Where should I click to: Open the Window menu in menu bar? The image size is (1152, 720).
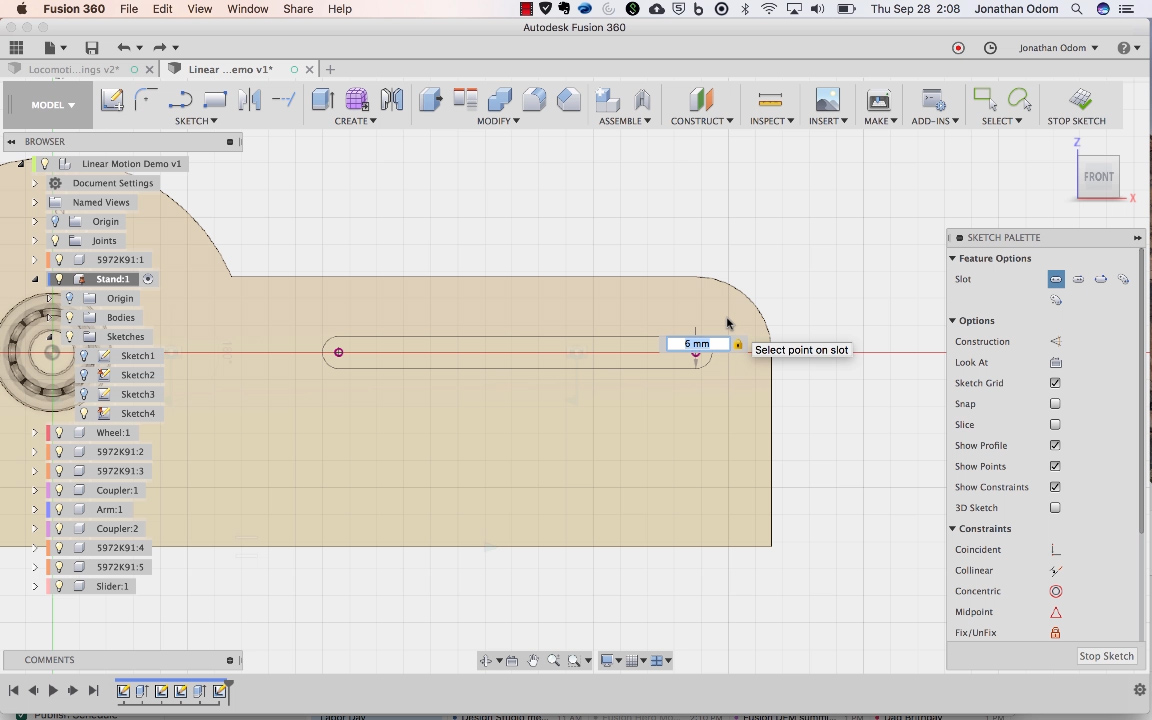pos(247,9)
